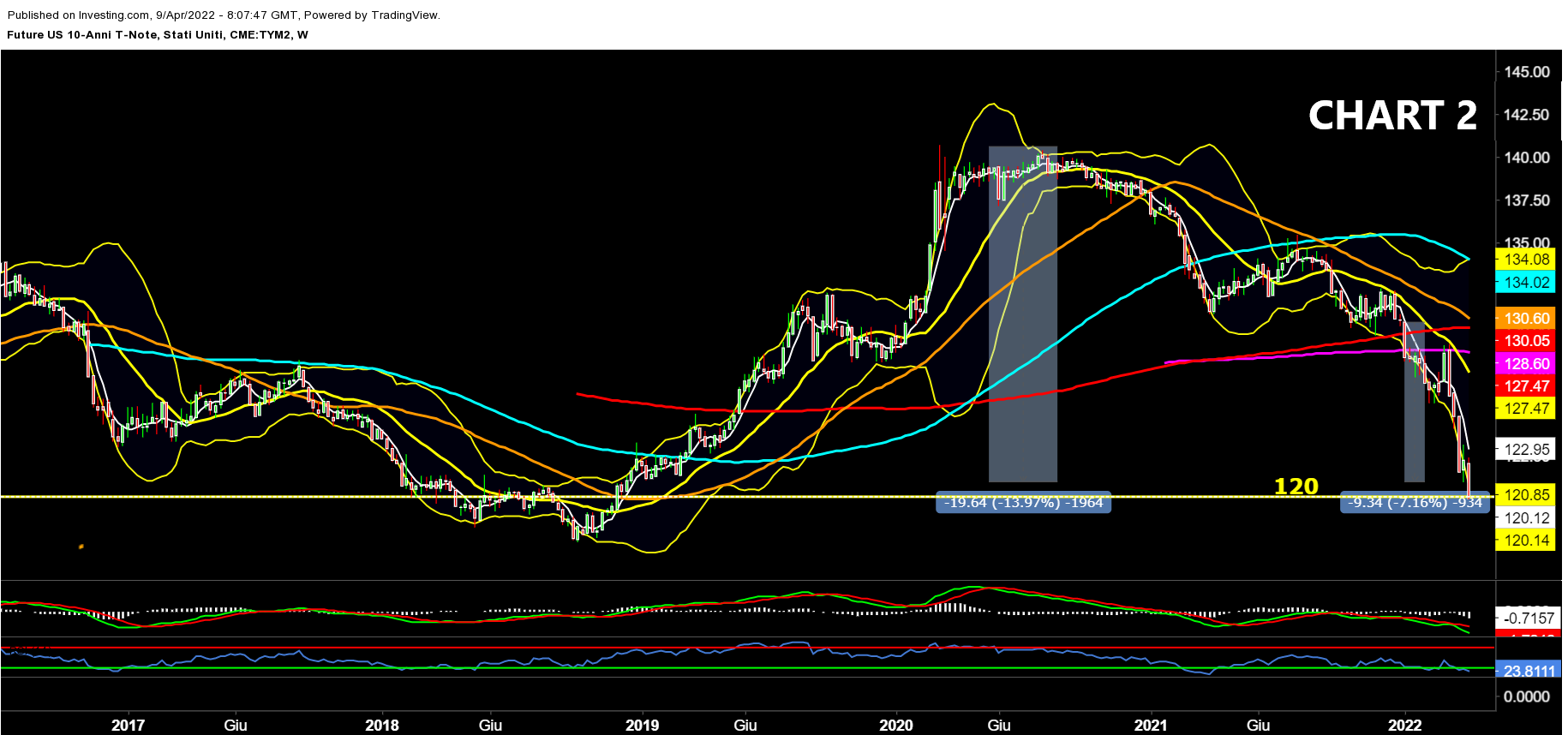Select the red 127.47 price tag
Screen dimensions: 1568x735
[1526, 386]
